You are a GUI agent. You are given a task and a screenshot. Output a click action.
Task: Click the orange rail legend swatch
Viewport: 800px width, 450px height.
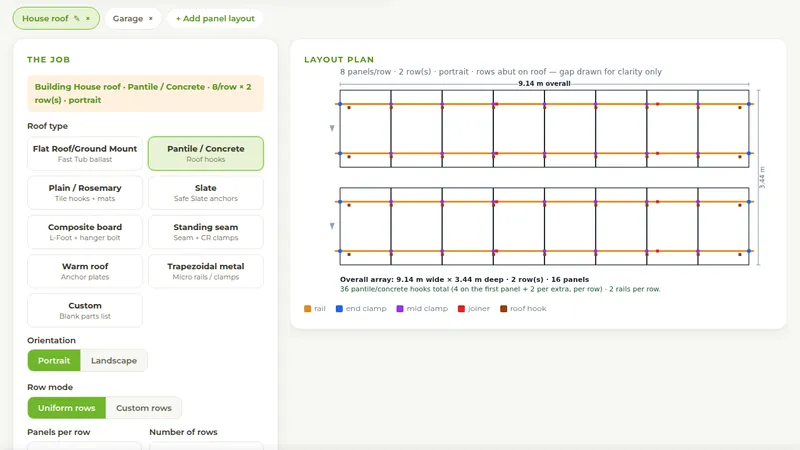point(308,309)
